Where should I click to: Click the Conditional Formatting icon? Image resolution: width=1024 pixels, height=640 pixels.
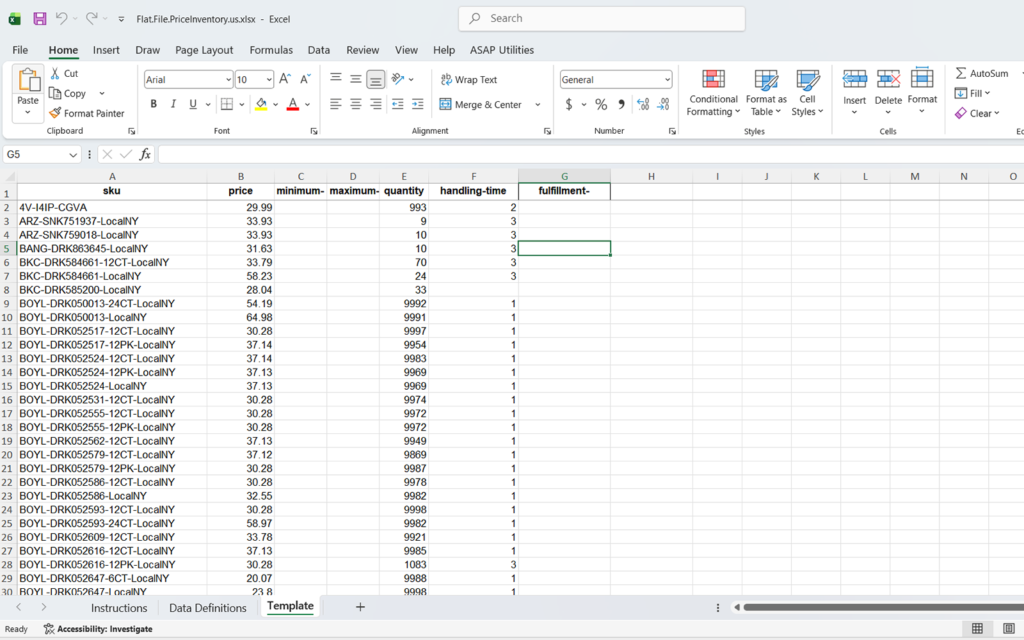point(713,80)
